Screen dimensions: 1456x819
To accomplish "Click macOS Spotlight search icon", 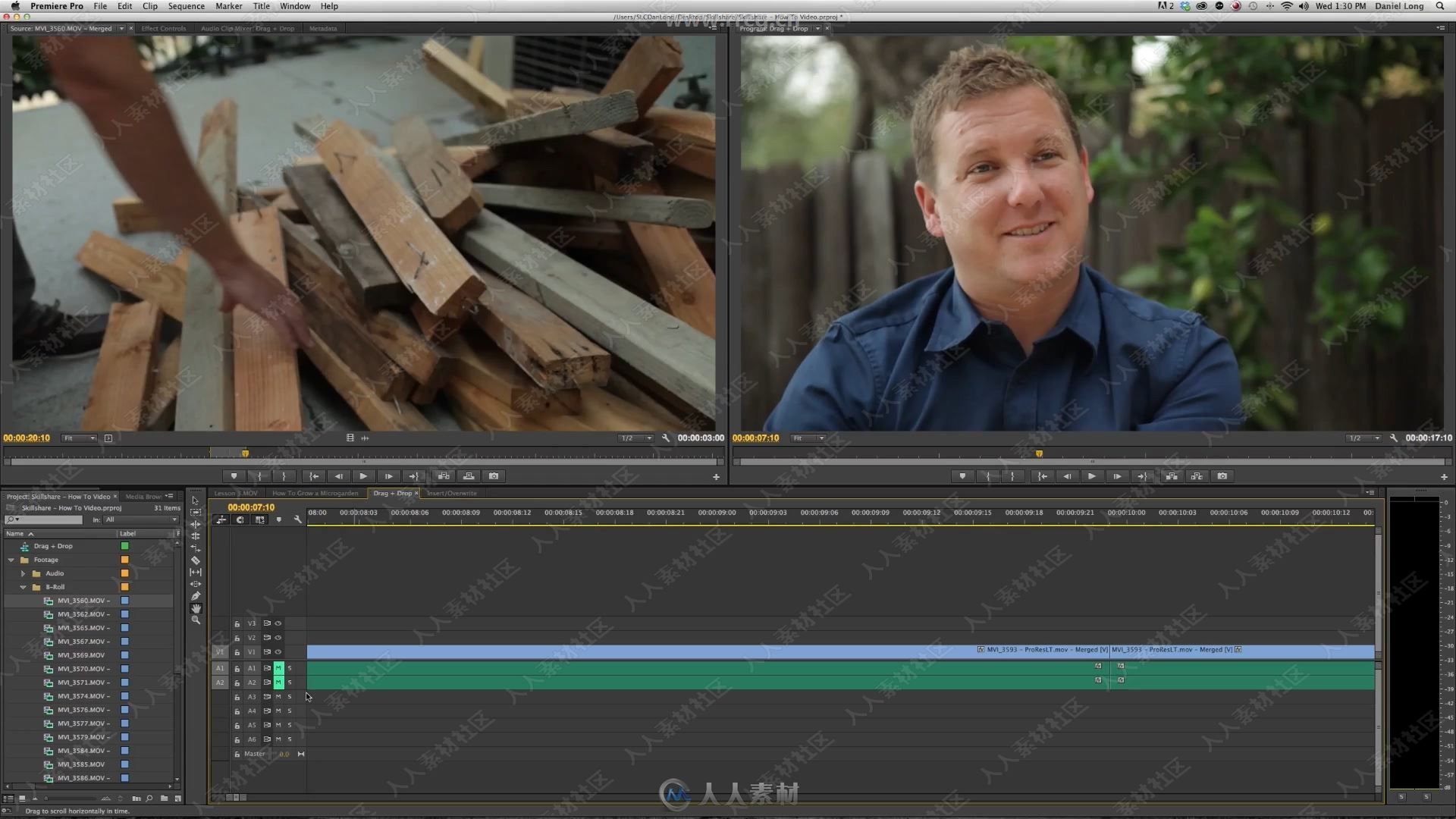I will tap(1440, 6).
